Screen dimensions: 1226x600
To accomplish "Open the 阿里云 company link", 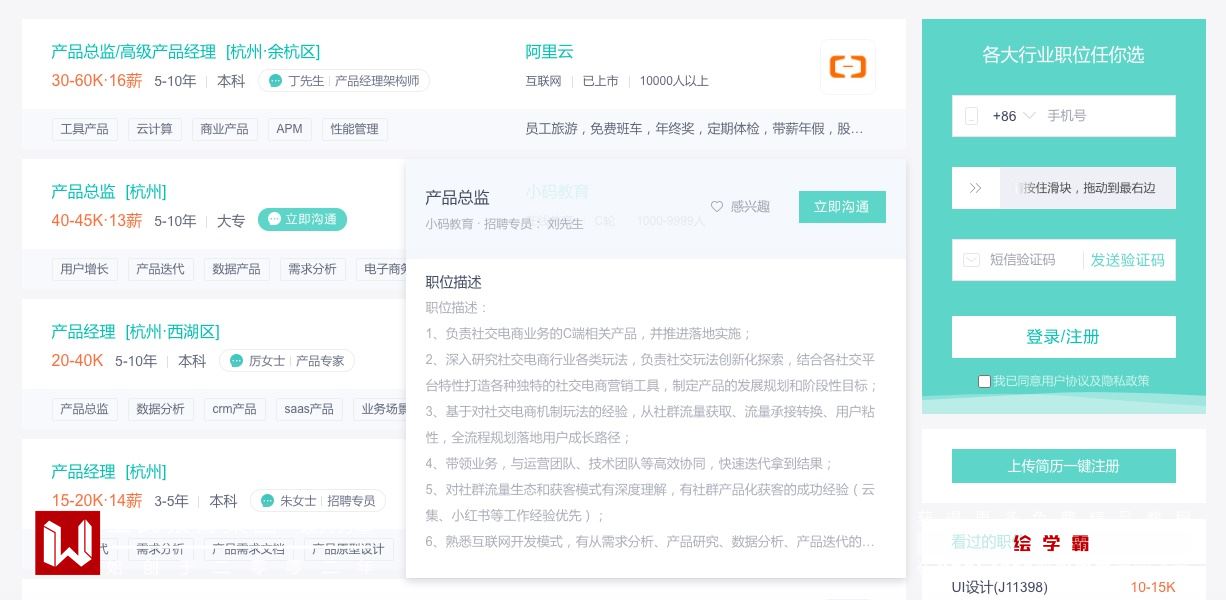I will pos(550,52).
